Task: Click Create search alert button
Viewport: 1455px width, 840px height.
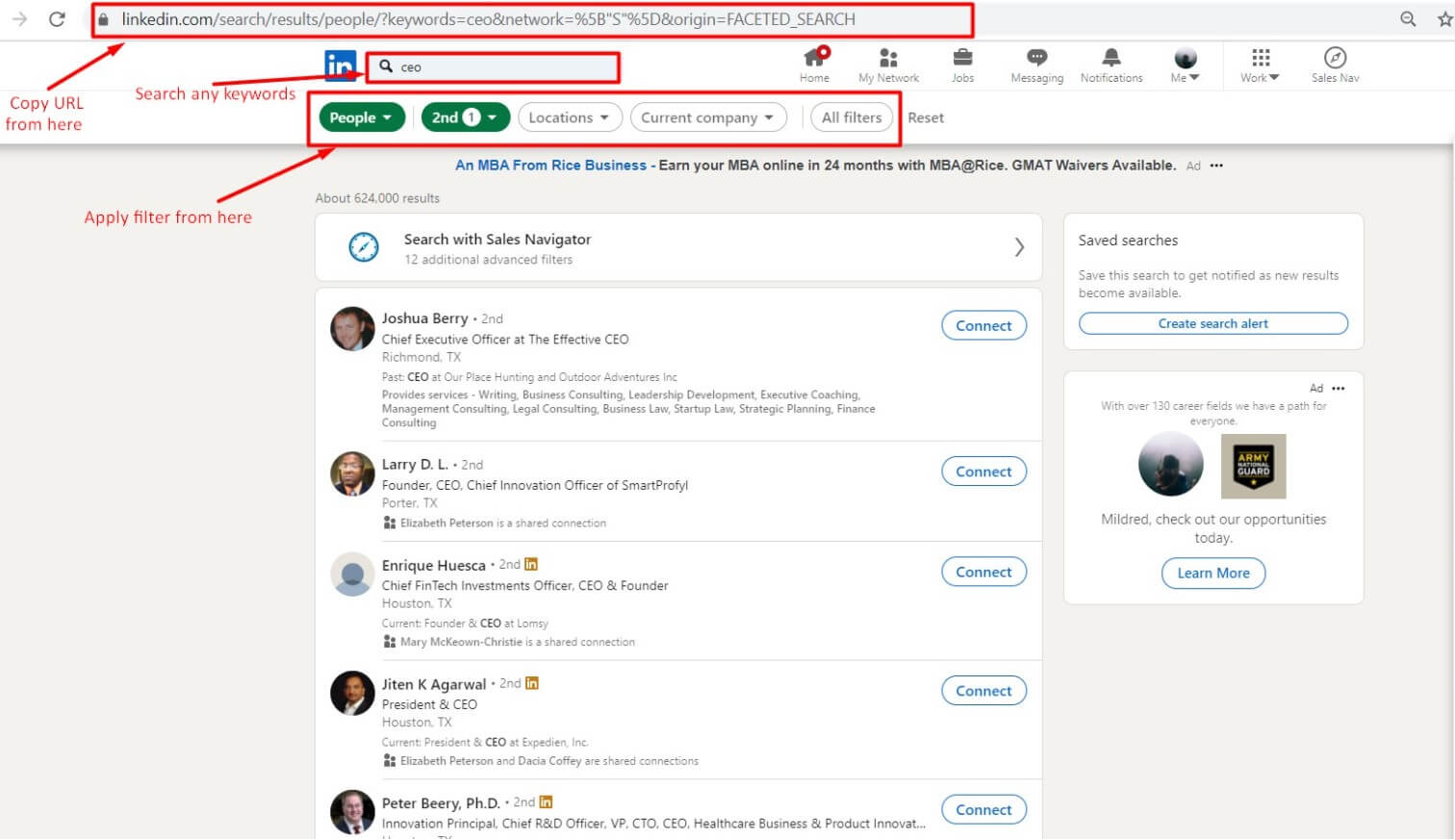Action: click(1212, 323)
